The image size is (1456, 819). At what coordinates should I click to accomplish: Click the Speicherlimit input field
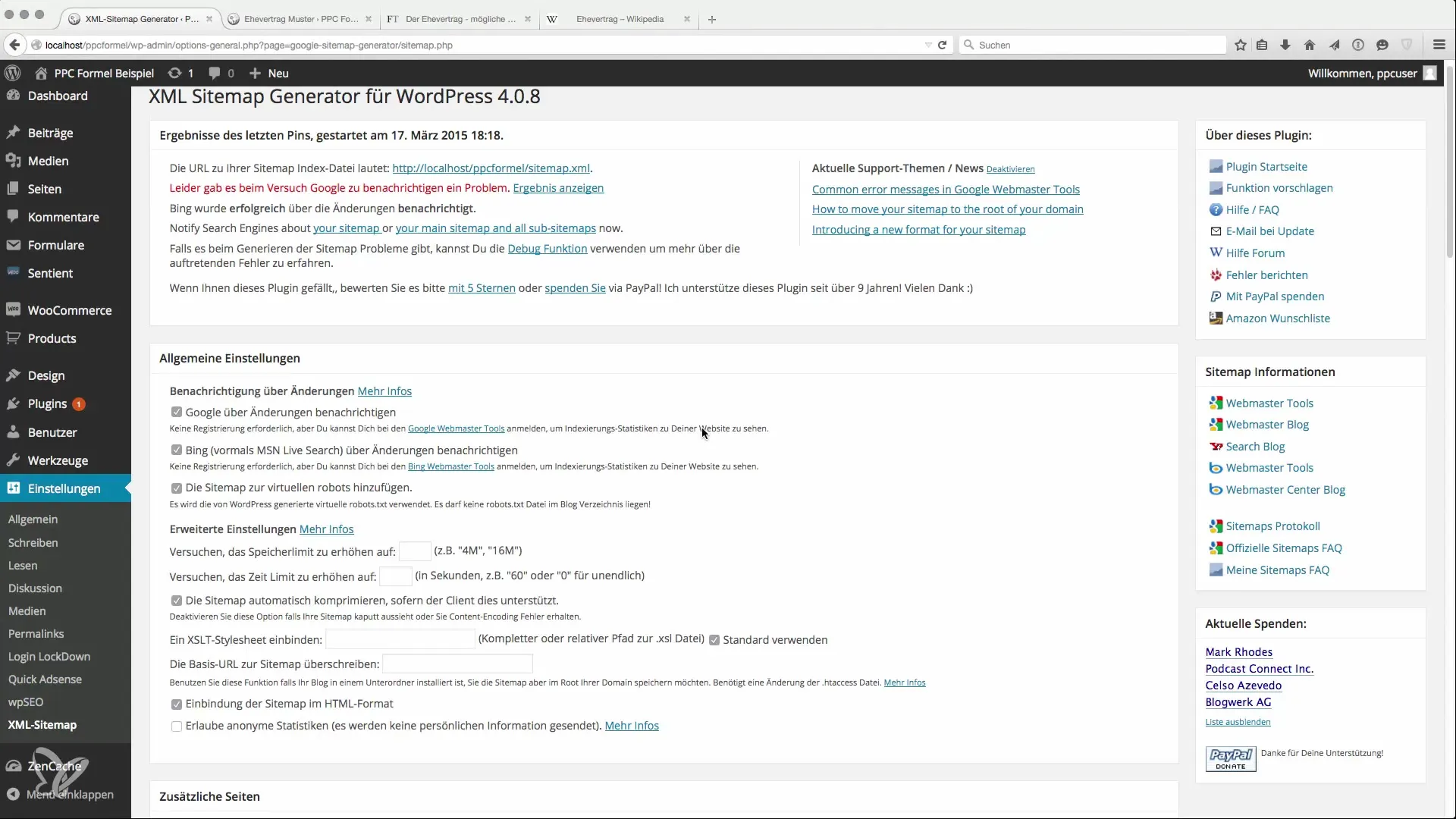pos(415,551)
